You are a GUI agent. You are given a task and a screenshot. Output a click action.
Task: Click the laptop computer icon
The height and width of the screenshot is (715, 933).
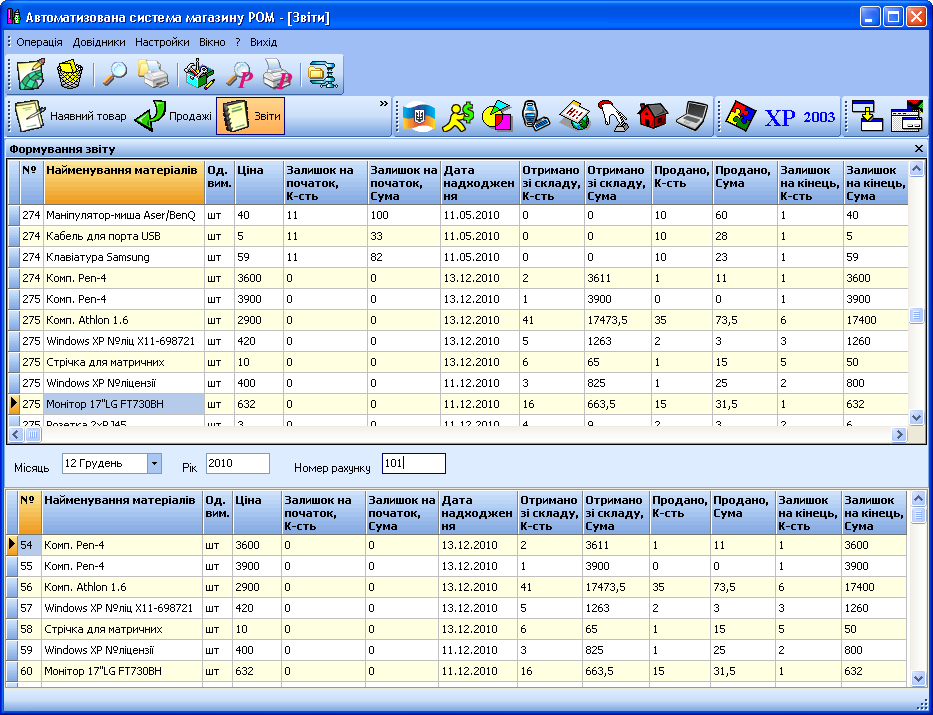[692, 116]
